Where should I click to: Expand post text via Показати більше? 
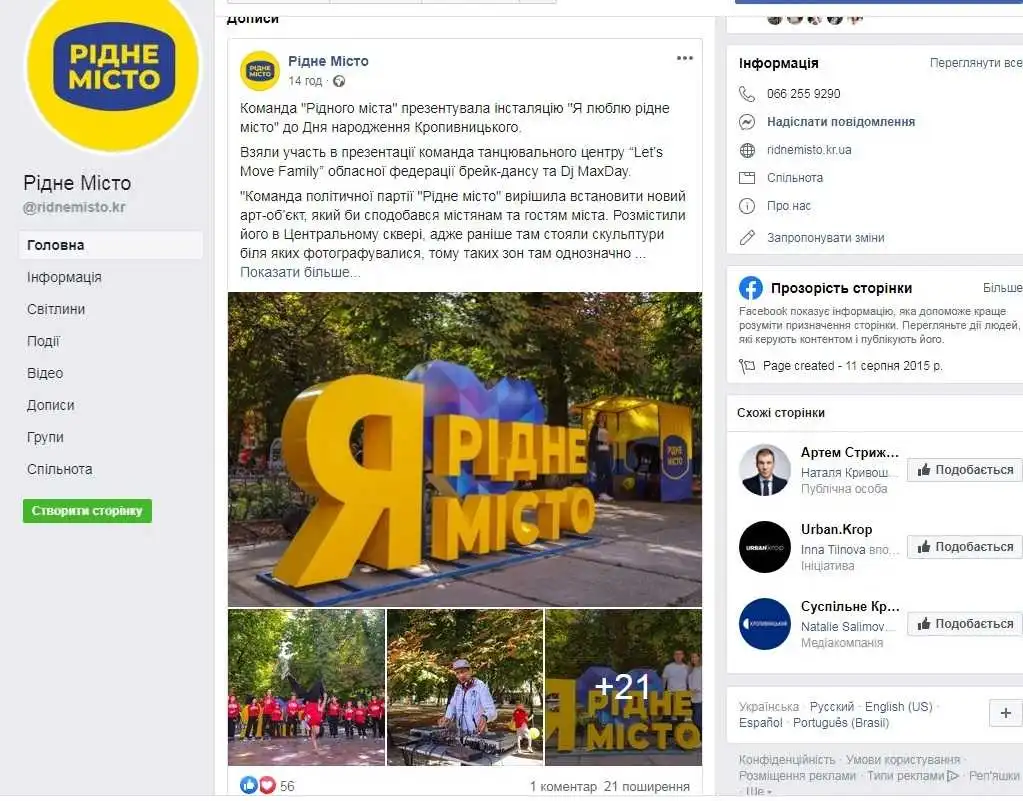pyautogui.click(x=300, y=272)
